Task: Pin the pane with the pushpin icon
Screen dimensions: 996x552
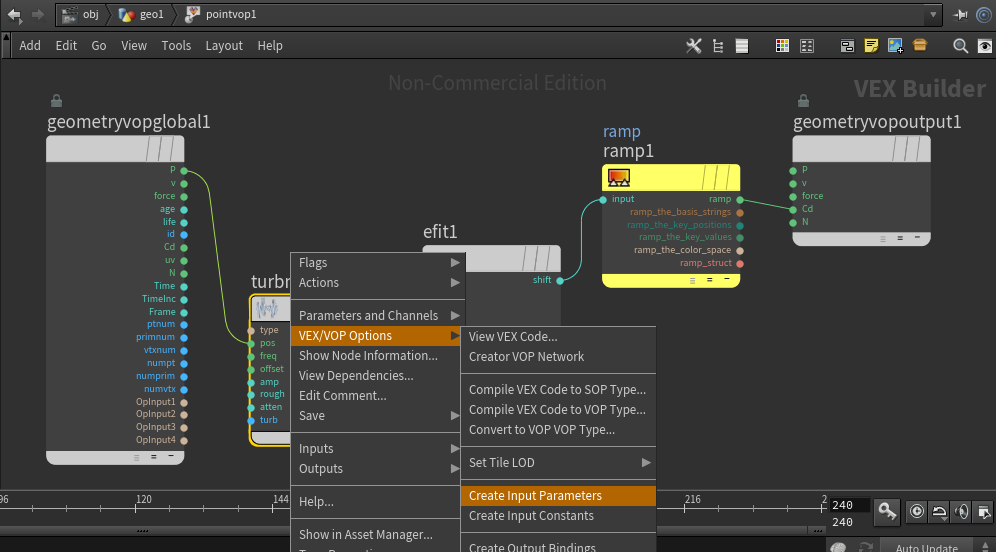Action: click(x=960, y=15)
